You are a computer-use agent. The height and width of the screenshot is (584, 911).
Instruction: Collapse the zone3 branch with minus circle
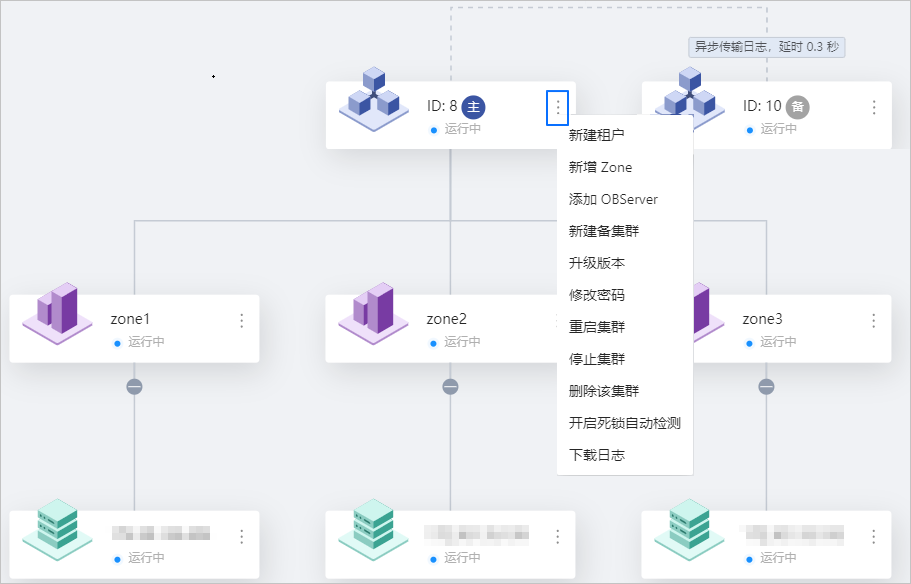point(766,386)
